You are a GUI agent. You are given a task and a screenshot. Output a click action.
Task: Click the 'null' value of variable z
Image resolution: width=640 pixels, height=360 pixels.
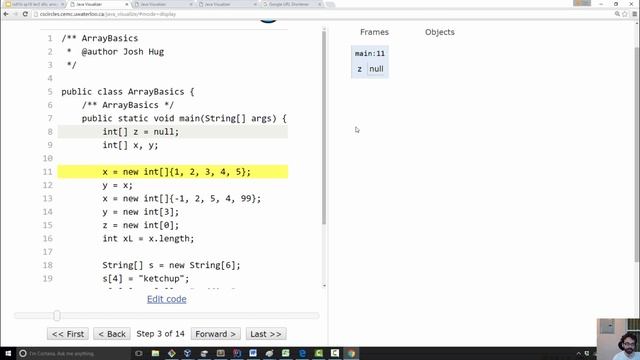click(376, 69)
